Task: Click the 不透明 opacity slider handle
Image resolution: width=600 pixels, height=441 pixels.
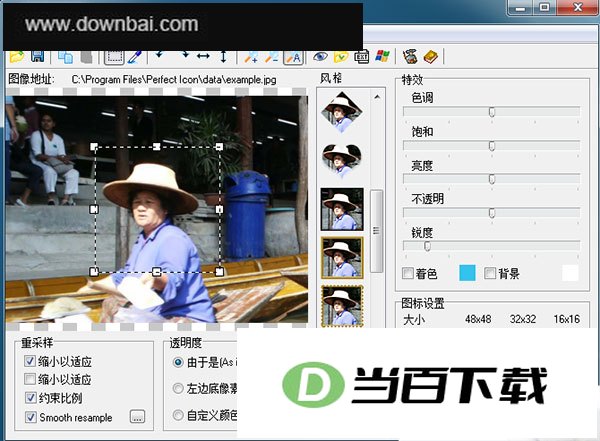Action: 492,213
